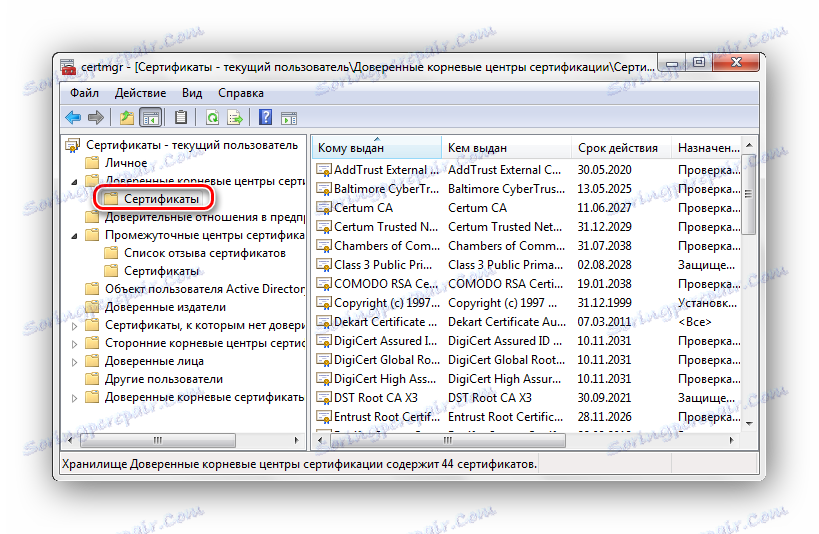Maximize the certmgr window

pyautogui.click(x=698, y=63)
